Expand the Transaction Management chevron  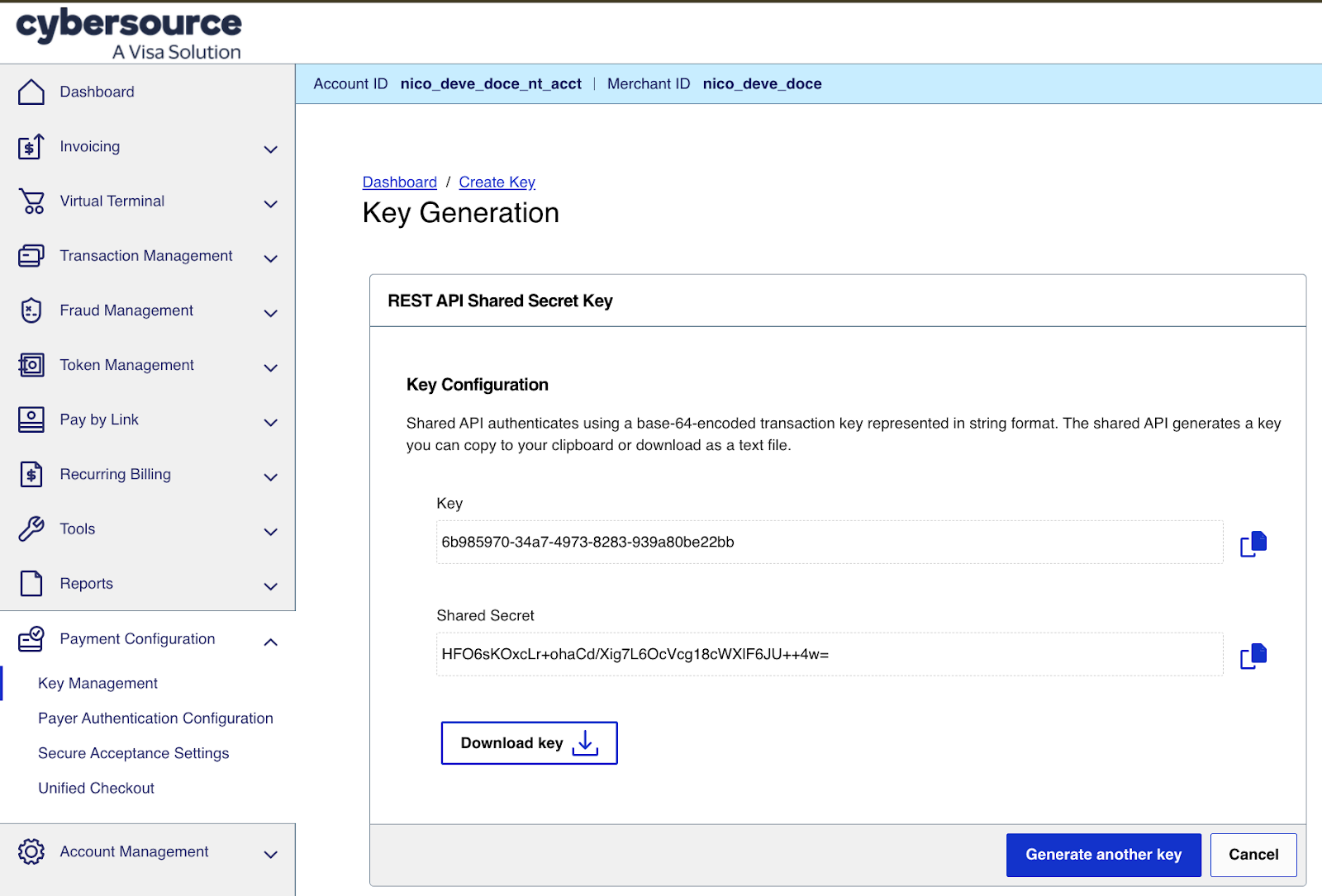[x=270, y=258]
